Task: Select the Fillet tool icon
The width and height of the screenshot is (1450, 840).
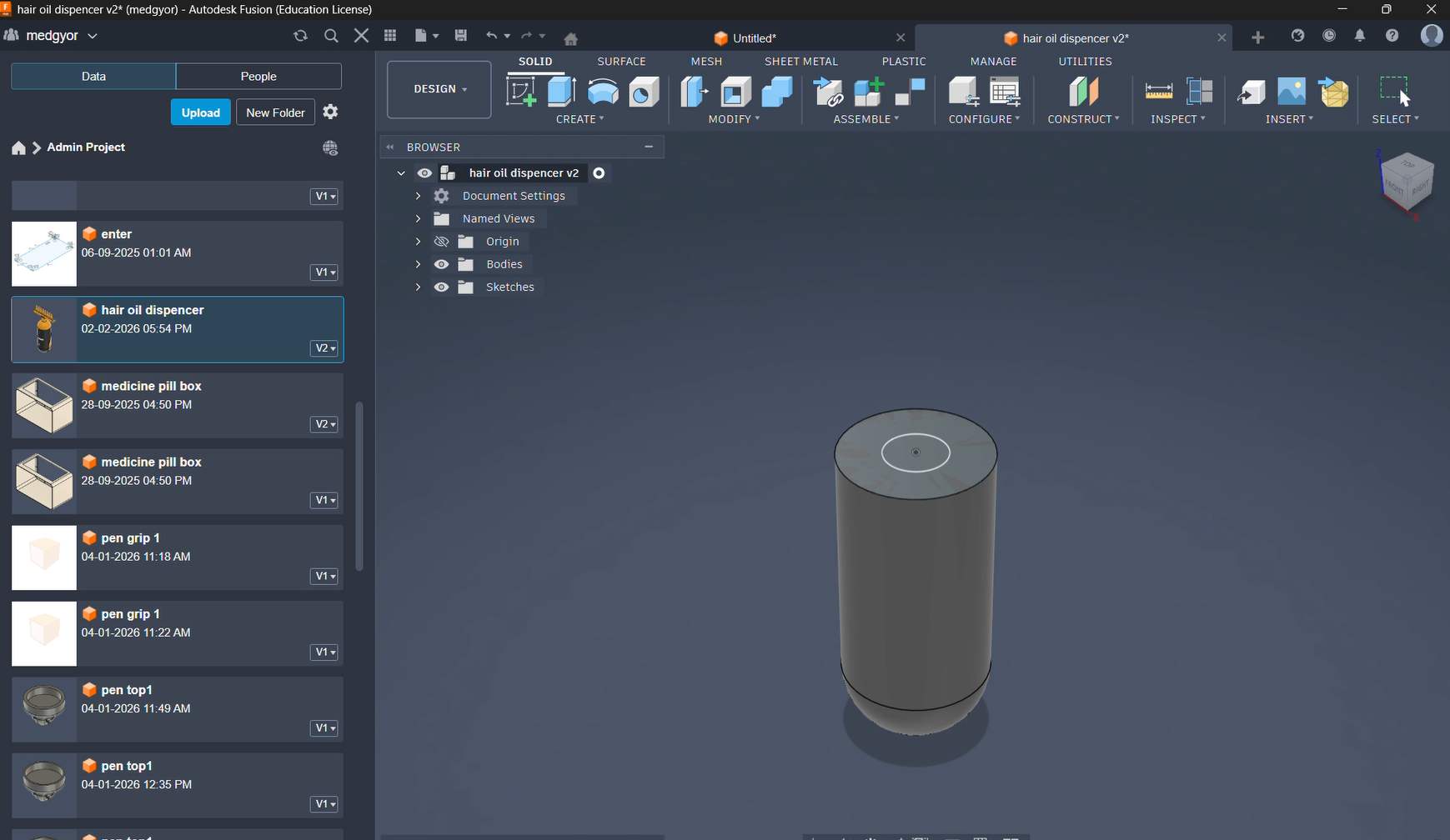Action: tap(735, 92)
